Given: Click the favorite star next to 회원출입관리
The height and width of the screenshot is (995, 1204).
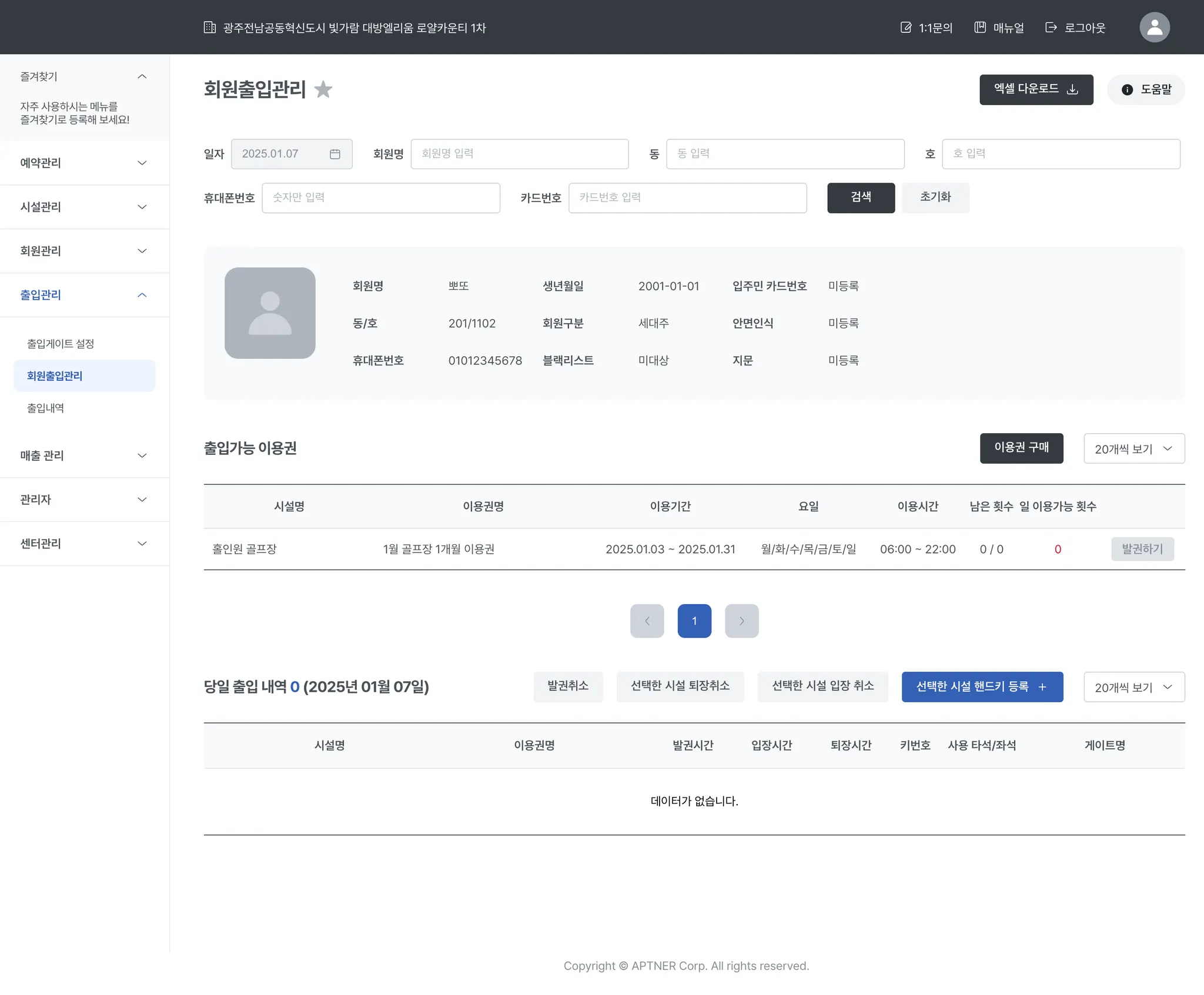Looking at the screenshot, I should click(x=323, y=89).
